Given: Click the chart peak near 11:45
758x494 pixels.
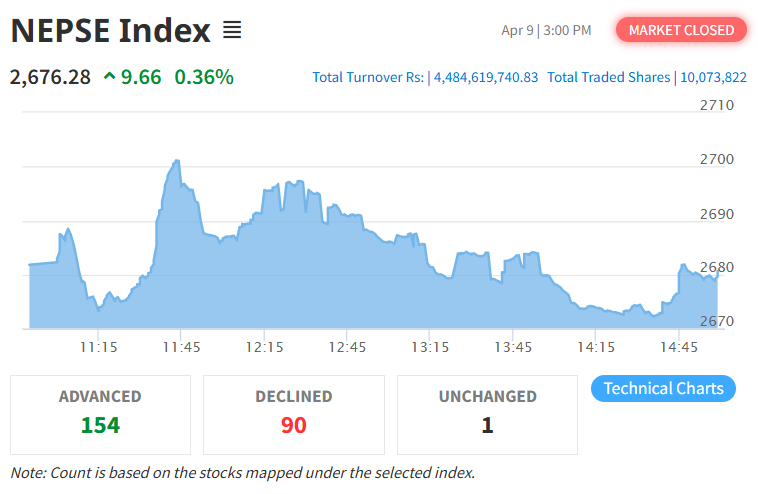Looking at the screenshot, I should [177, 161].
